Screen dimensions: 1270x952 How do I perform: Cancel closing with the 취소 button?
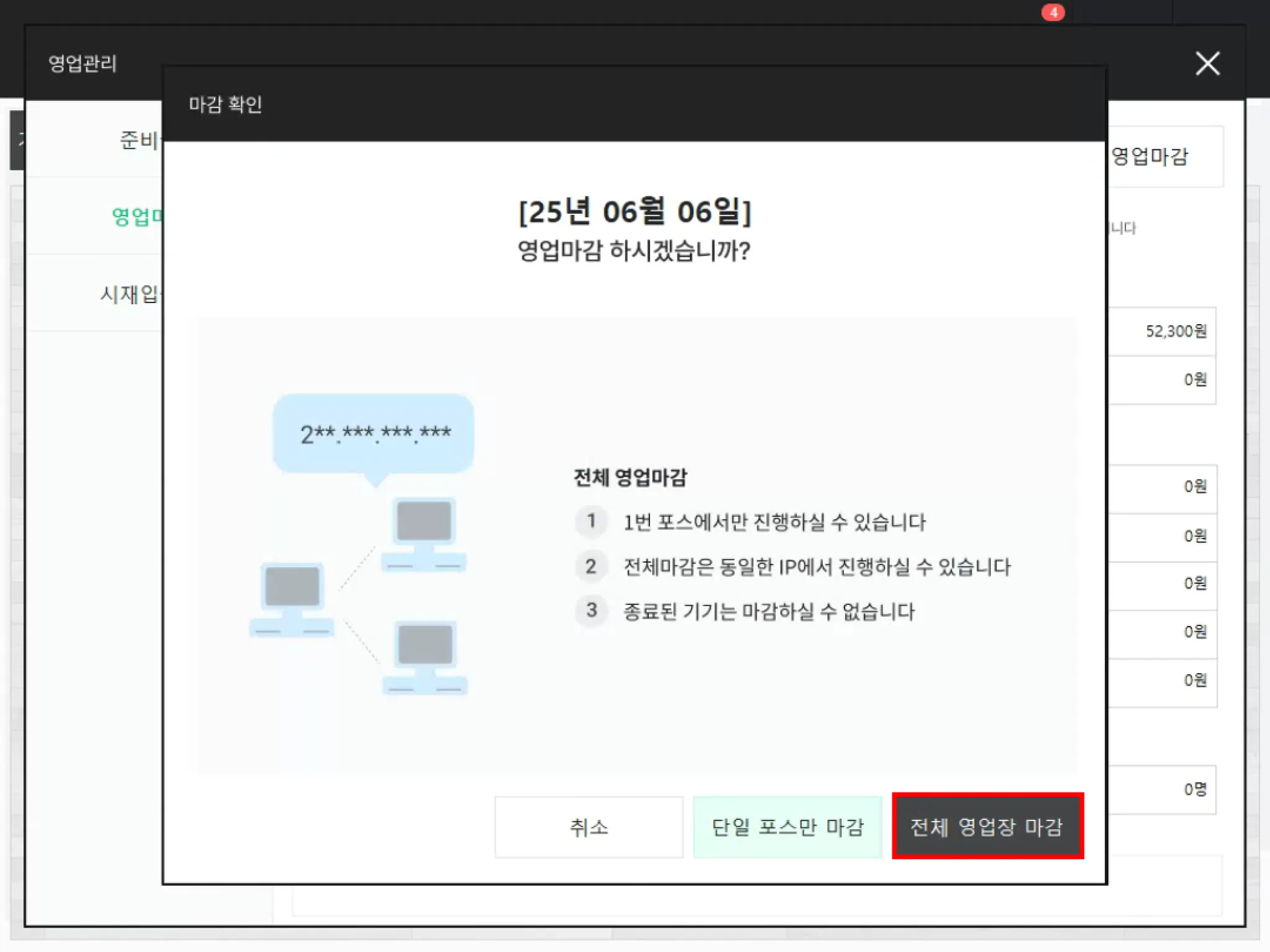point(588,827)
